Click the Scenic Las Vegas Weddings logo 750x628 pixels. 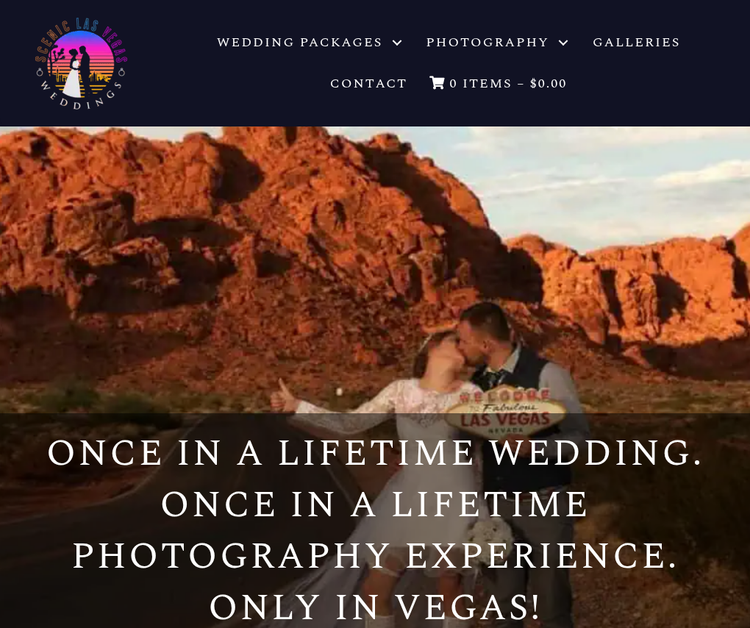[x=81, y=64]
